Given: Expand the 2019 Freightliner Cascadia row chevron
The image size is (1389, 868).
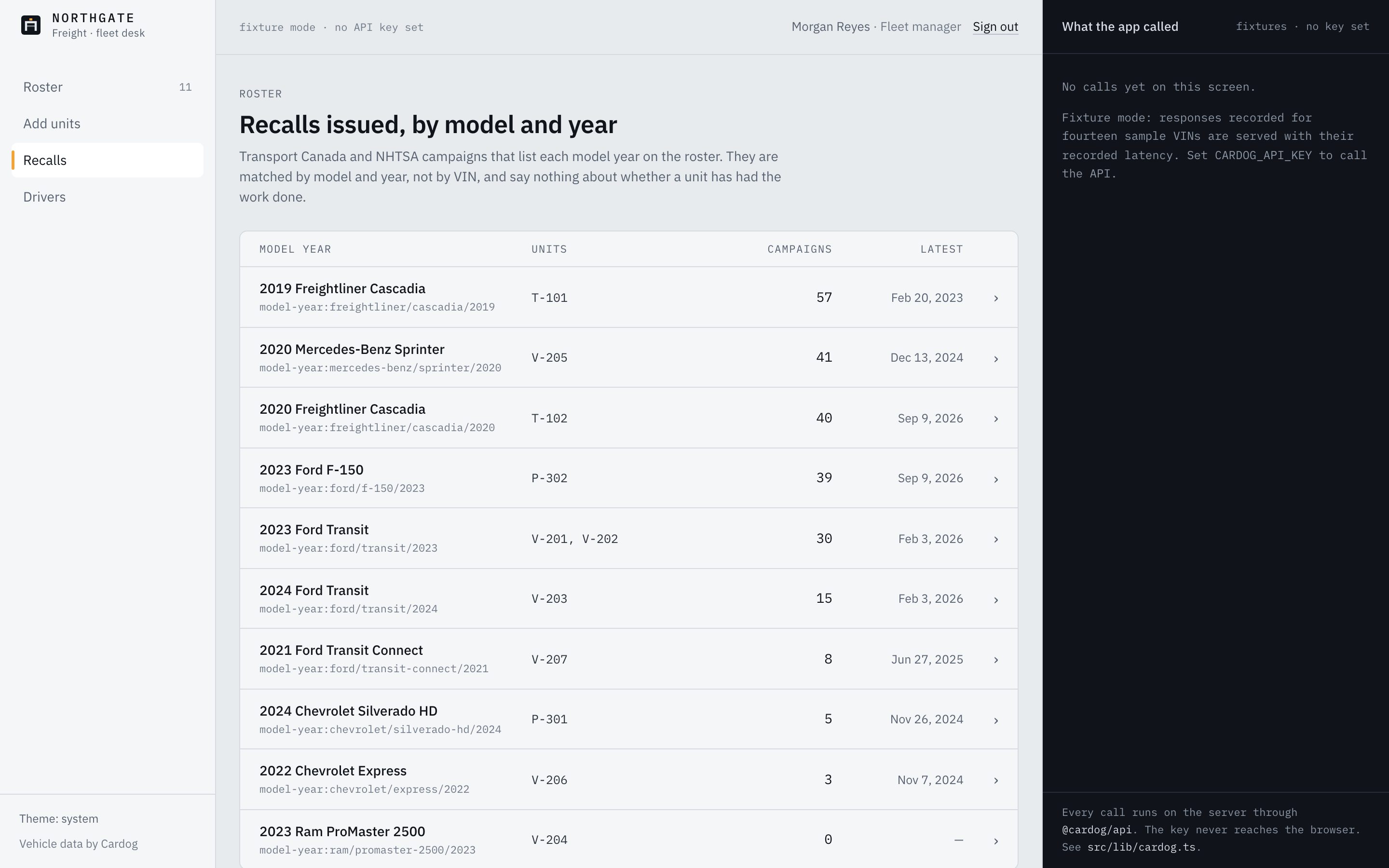Looking at the screenshot, I should coord(996,298).
